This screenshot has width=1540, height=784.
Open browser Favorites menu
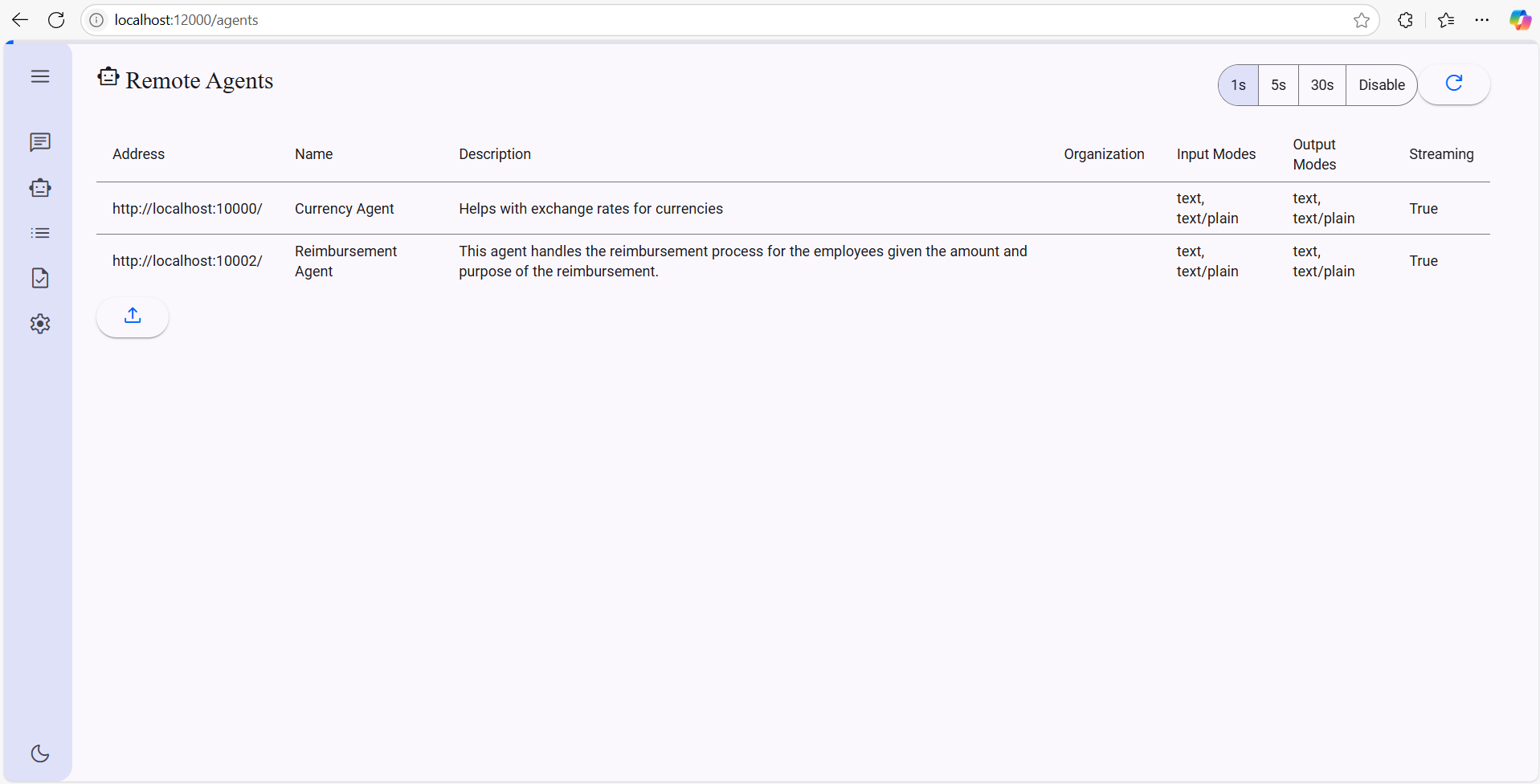pos(1444,20)
